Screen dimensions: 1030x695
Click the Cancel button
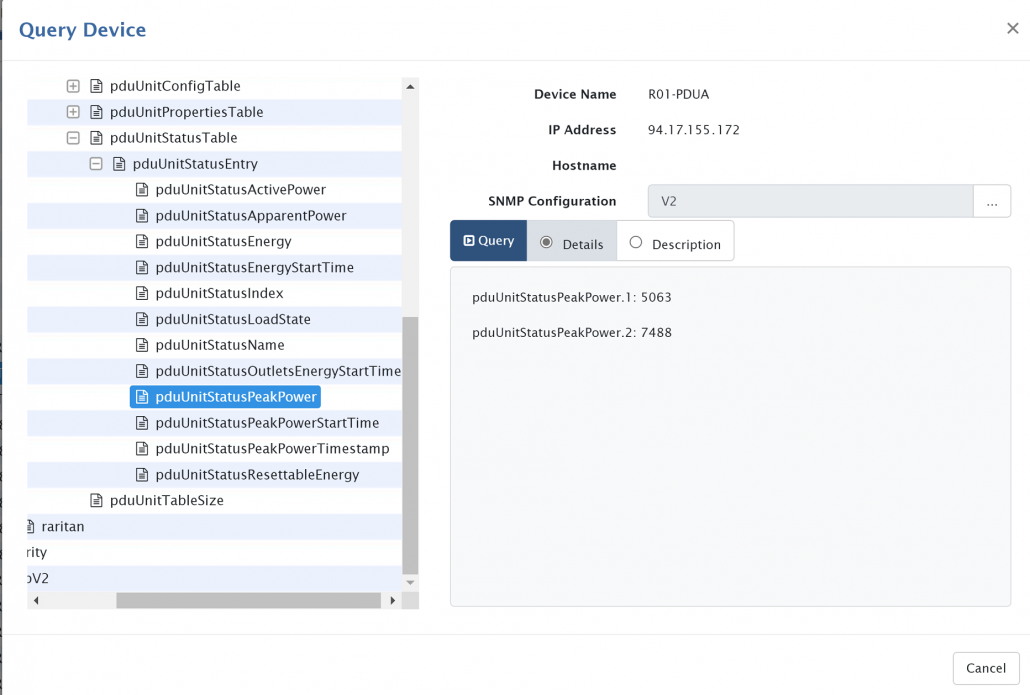(985, 668)
